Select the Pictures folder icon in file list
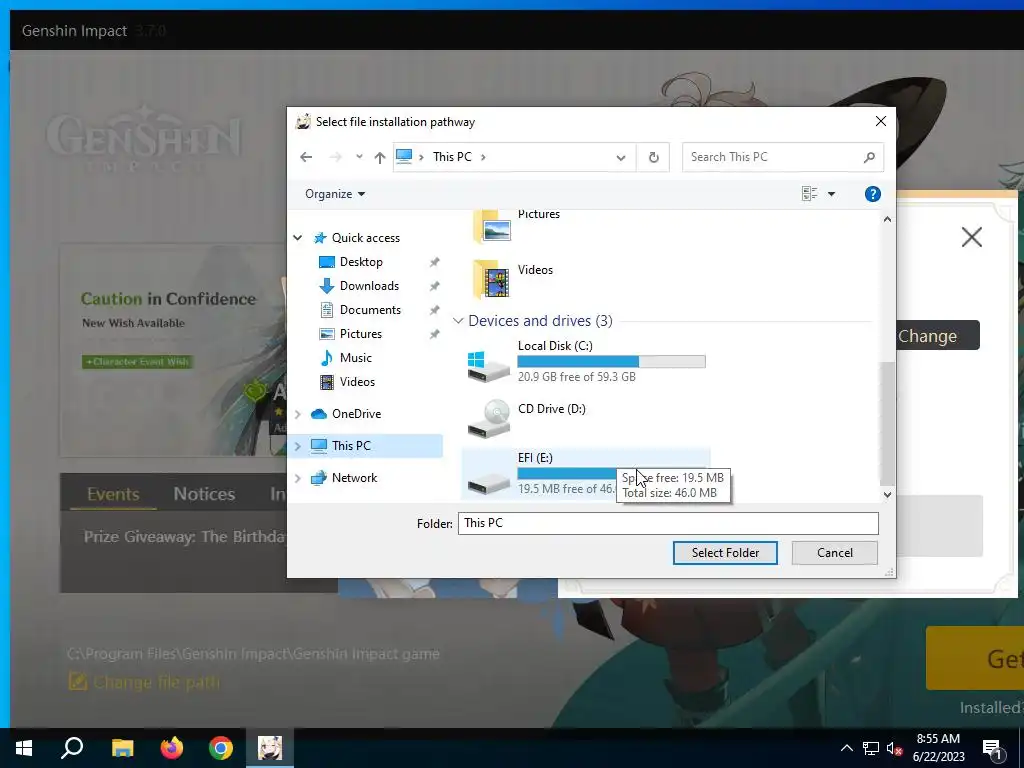 492,226
